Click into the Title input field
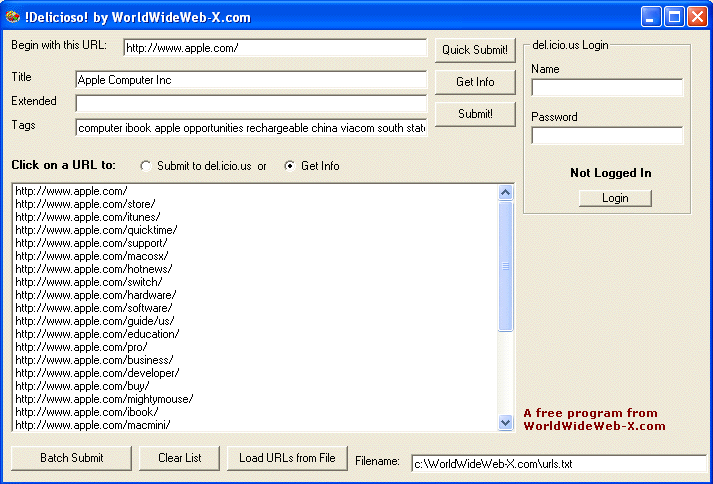The image size is (713, 484). (x=251, y=80)
